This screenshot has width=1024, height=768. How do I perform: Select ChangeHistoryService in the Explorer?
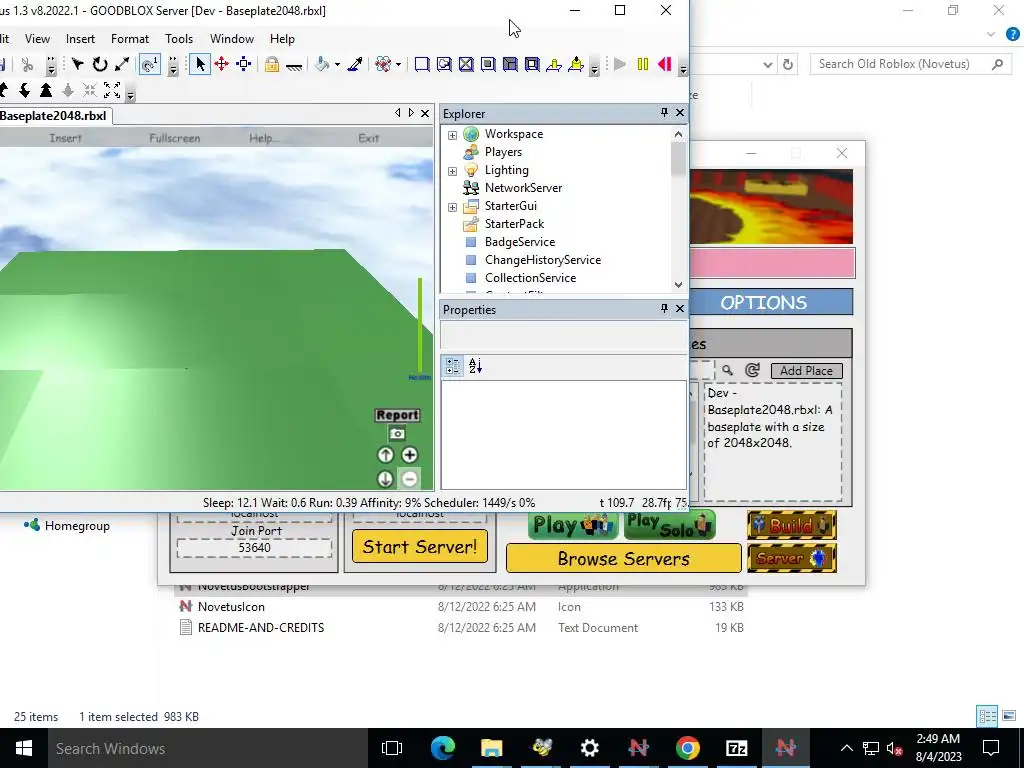pyautogui.click(x=542, y=259)
